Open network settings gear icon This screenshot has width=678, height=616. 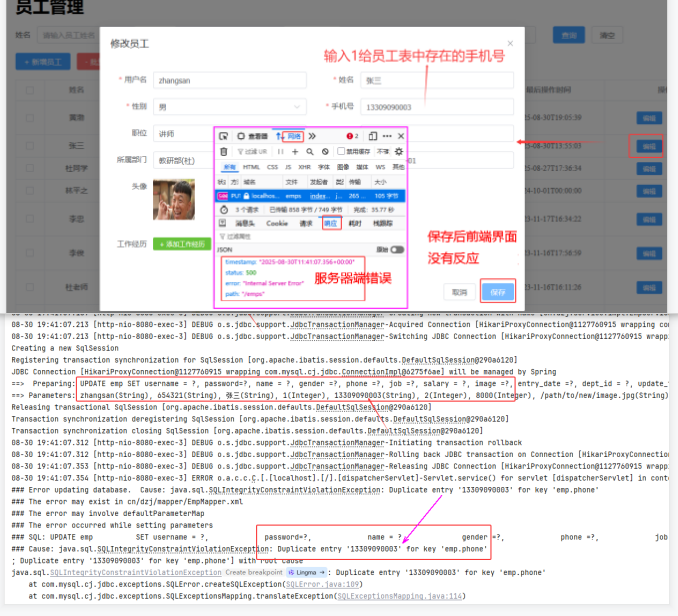tap(399, 152)
